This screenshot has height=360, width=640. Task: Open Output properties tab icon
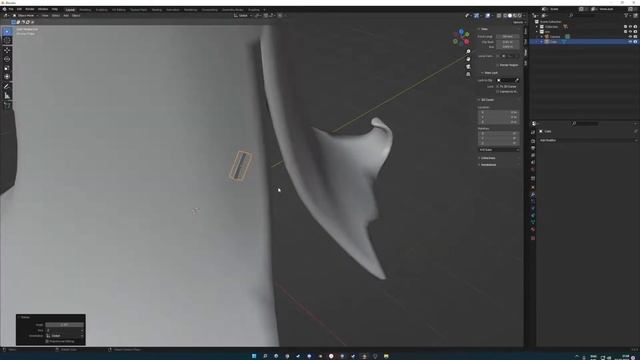(533, 148)
